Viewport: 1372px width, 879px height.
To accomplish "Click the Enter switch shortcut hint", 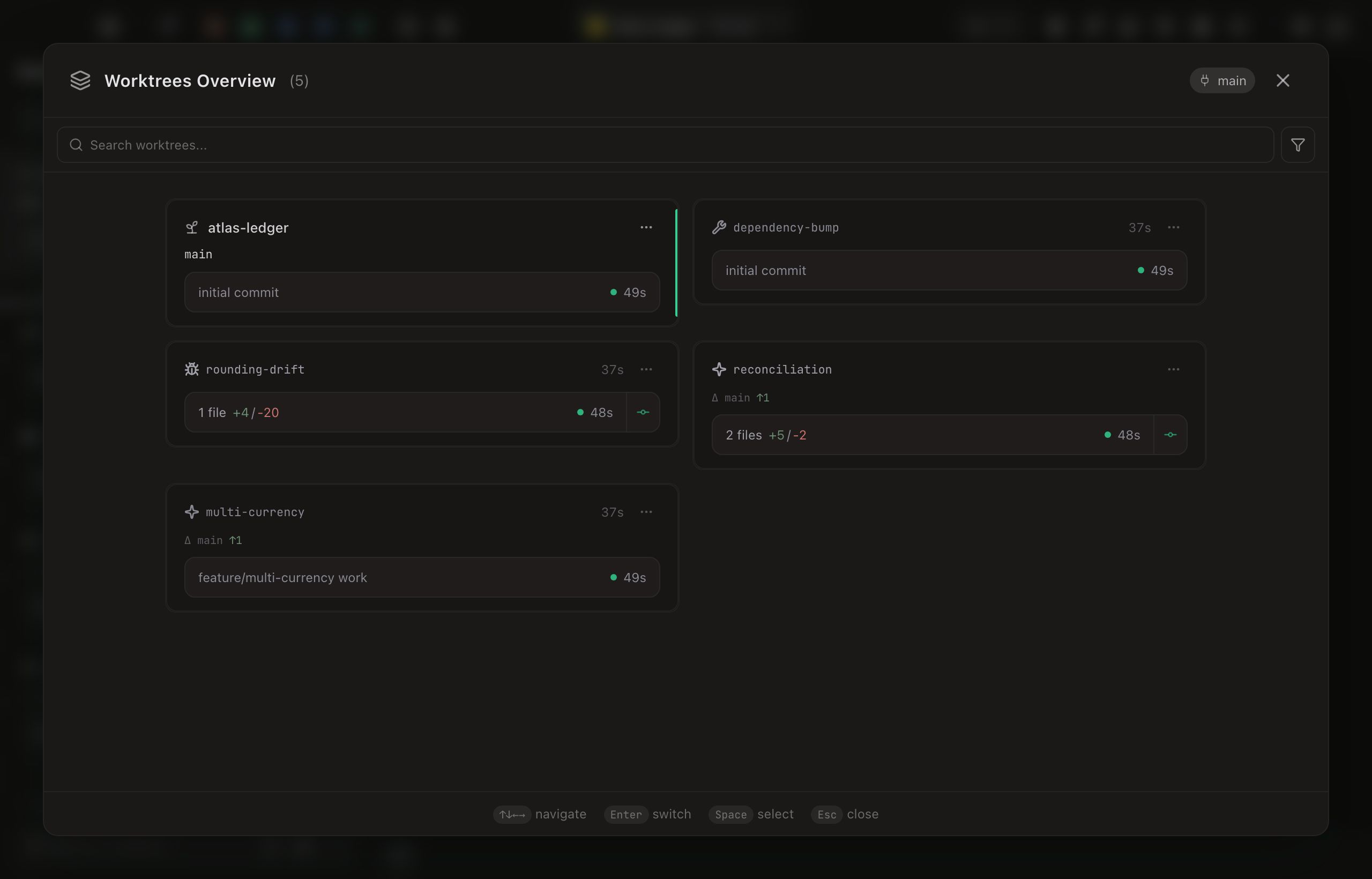I will click(647, 814).
